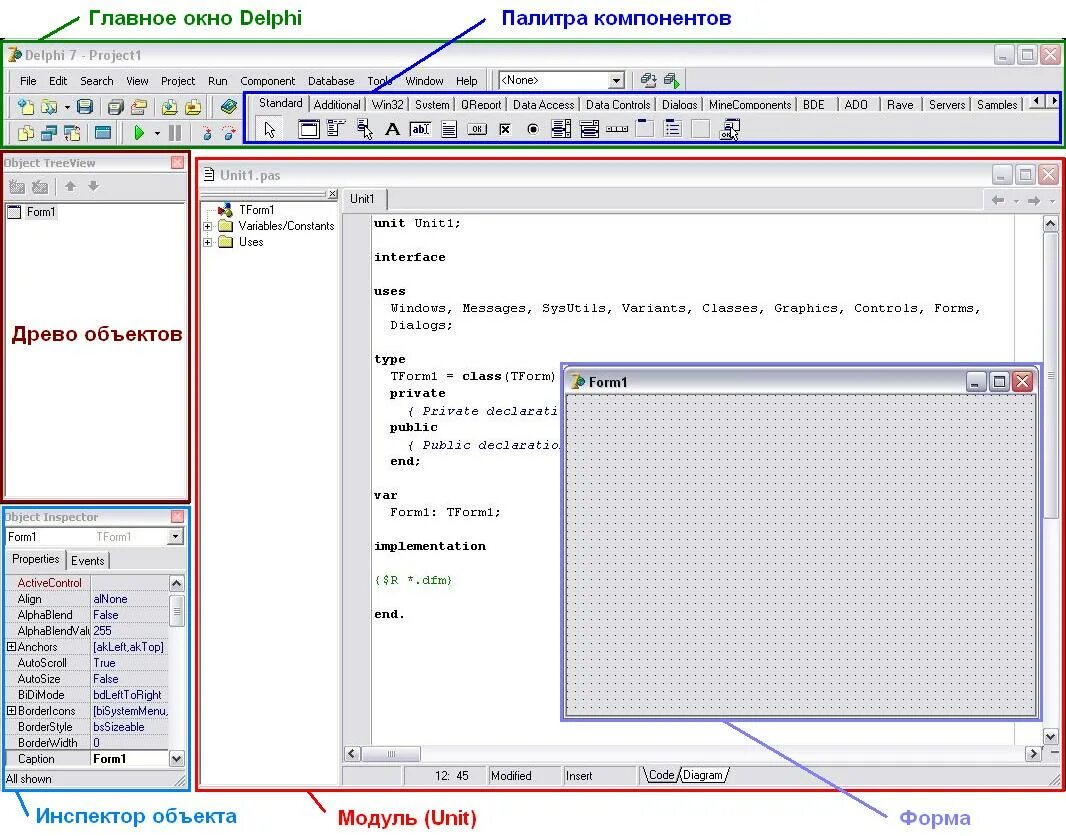
Task: Select the arrow pointer in component palette
Action: (x=270, y=129)
